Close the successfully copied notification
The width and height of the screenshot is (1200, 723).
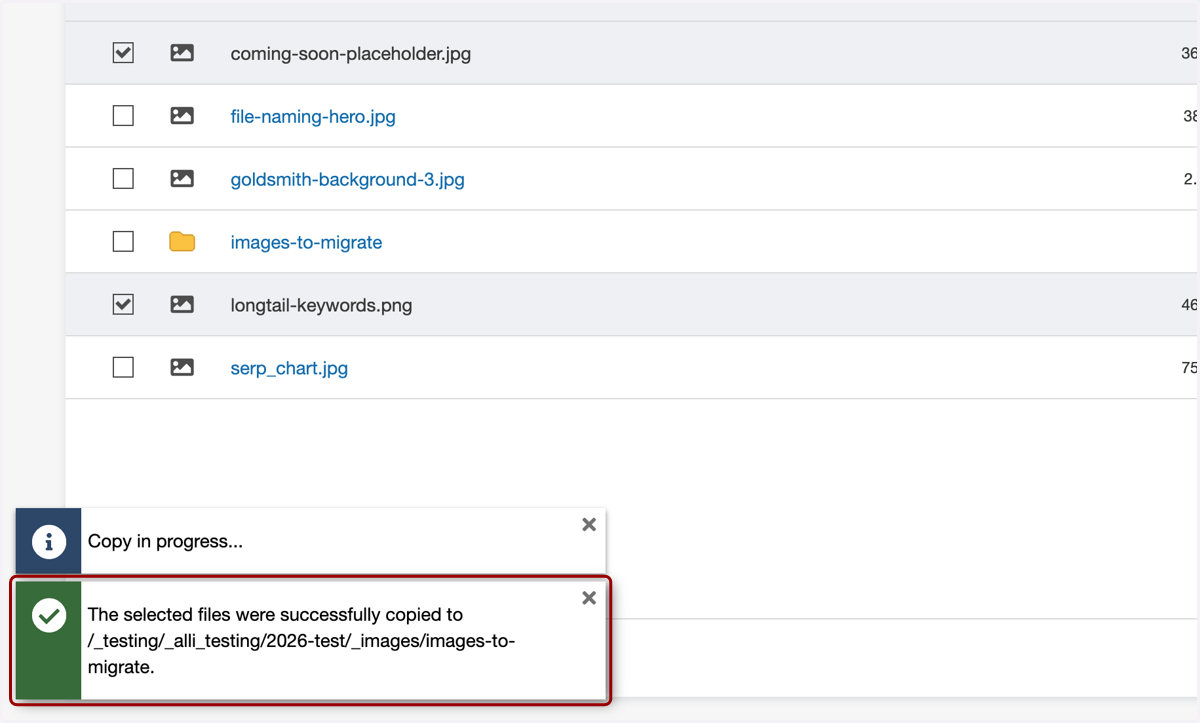click(589, 598)
